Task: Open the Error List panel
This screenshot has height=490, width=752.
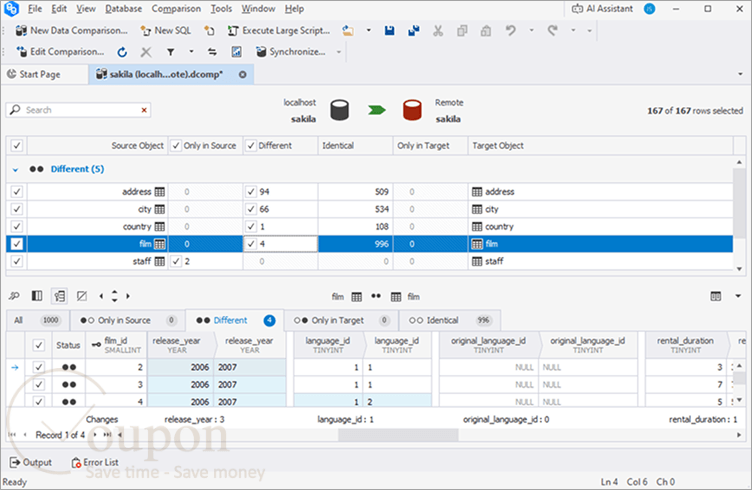Action: click(95, 462)
